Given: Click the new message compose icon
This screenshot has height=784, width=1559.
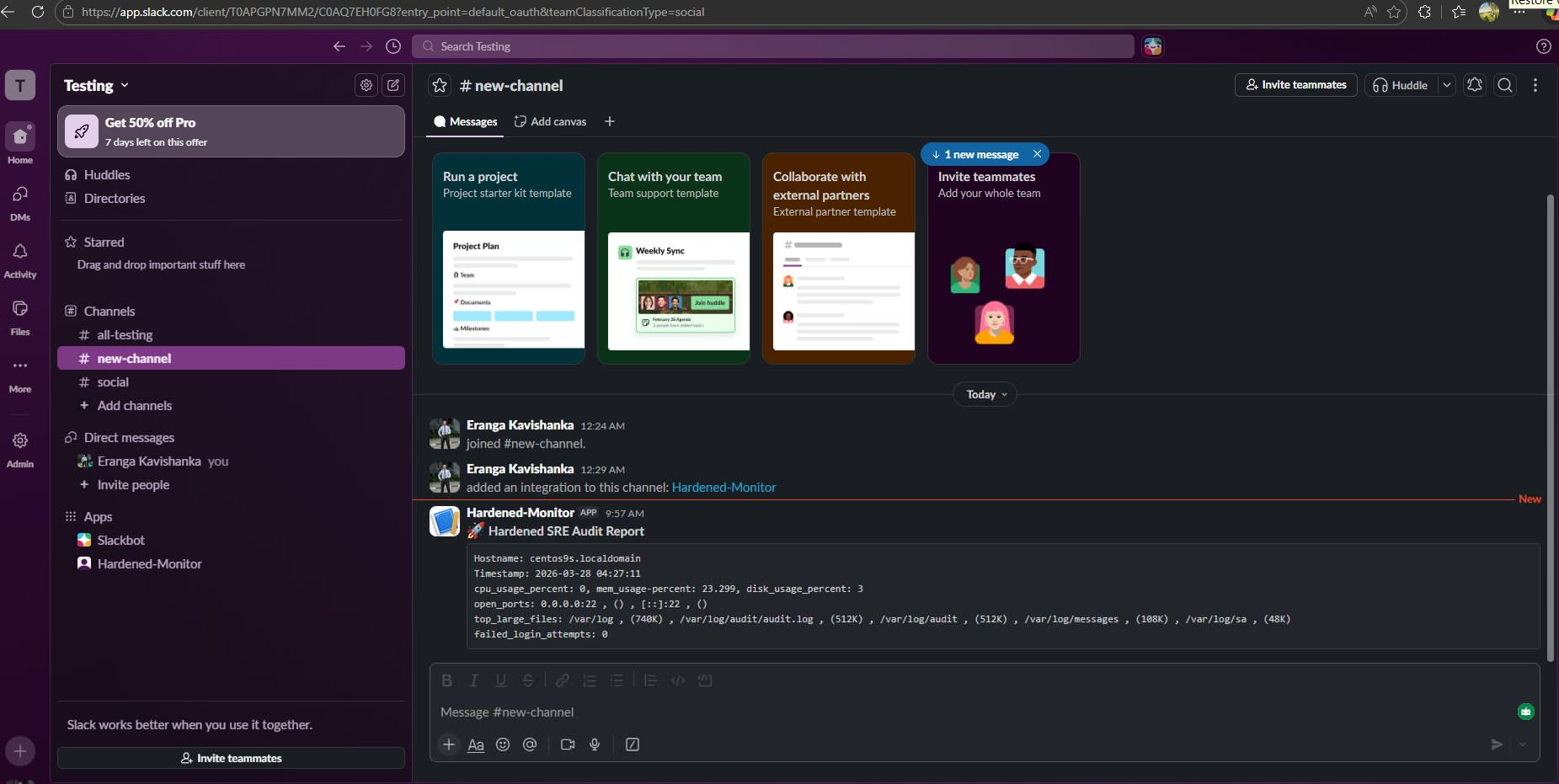Looking at the screenshot, I should tap(393, 85).
